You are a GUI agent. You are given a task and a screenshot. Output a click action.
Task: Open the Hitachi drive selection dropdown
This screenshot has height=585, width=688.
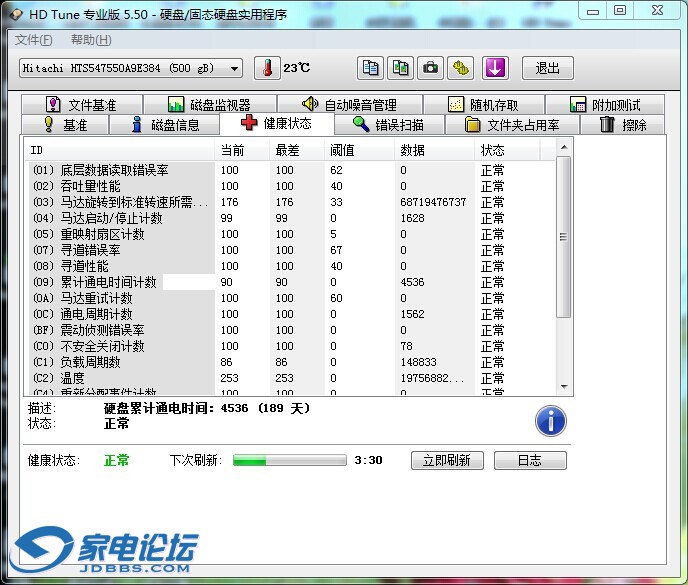tap(131, 68)
